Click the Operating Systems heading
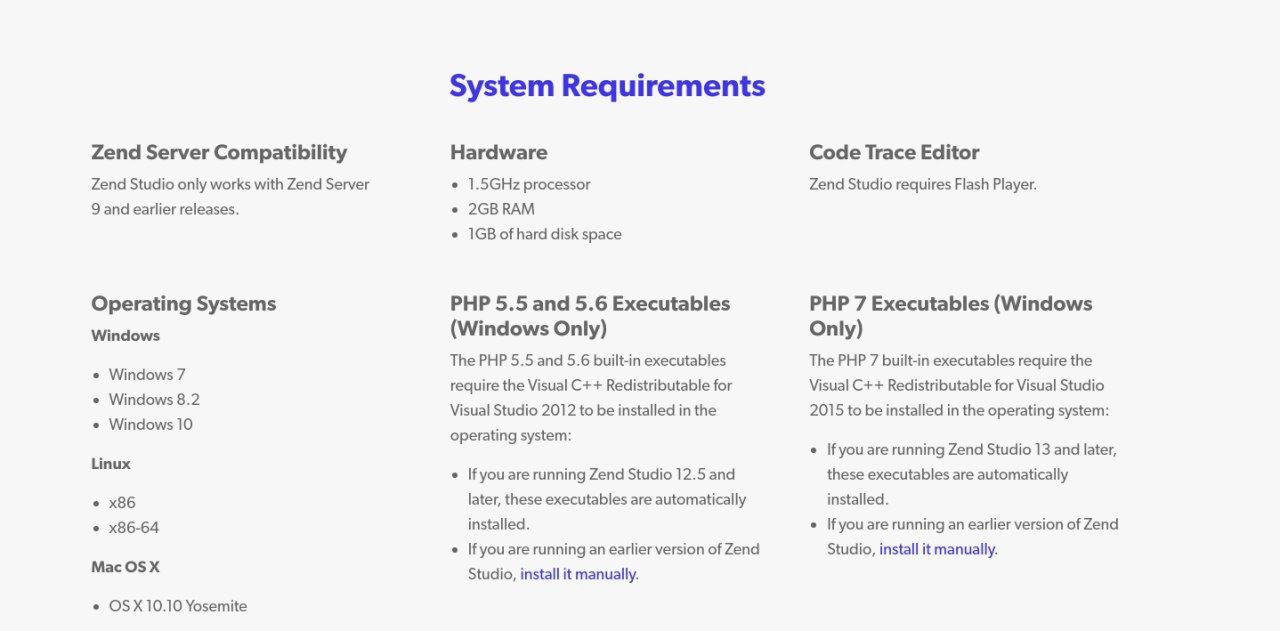 (183, 303)
